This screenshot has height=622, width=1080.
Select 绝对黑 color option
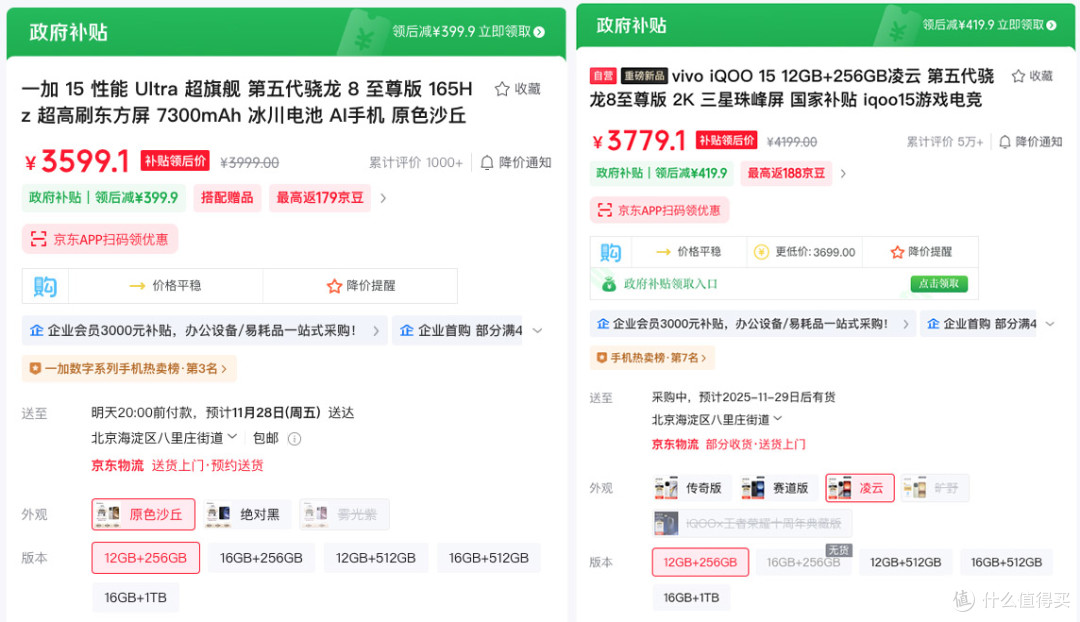pyautogui.click(x=247, y=515)
